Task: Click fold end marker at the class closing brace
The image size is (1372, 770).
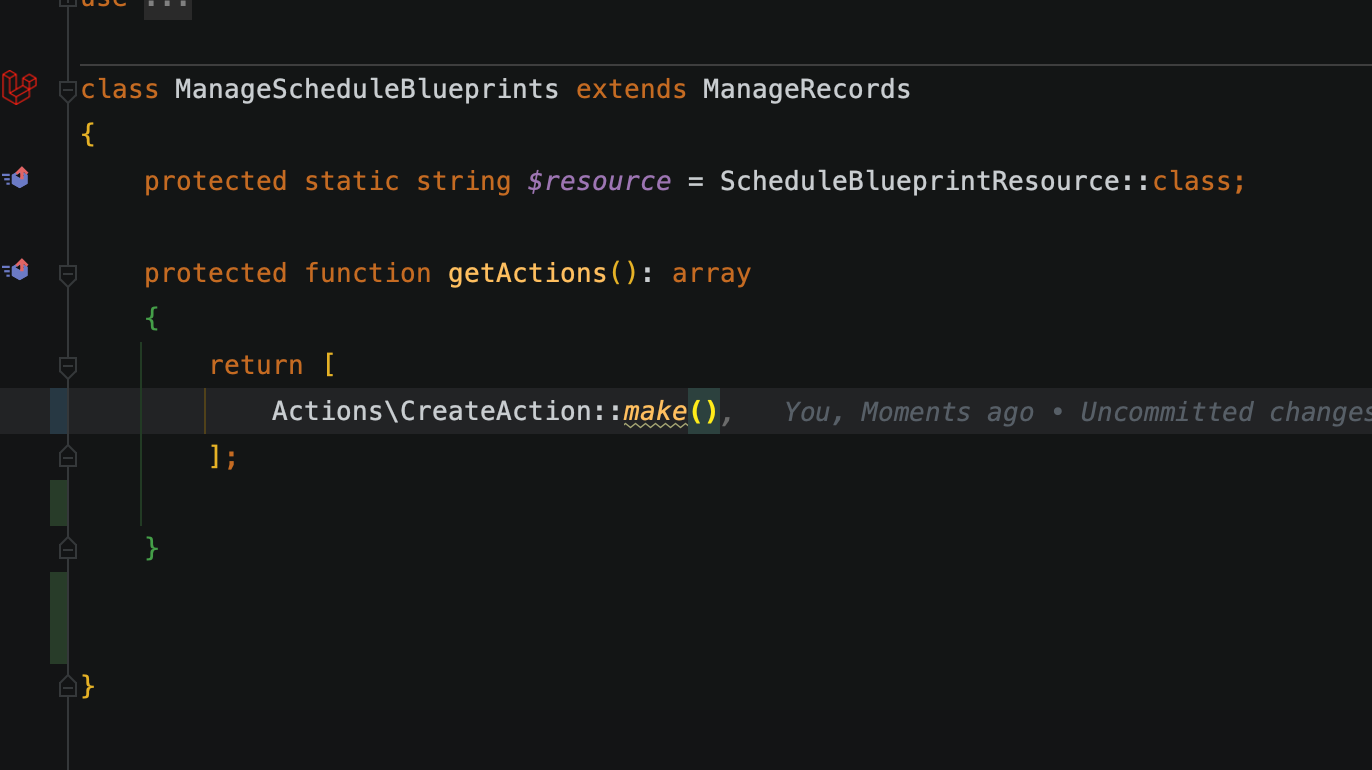Action: pyautogui.click(x=67, y=686)
